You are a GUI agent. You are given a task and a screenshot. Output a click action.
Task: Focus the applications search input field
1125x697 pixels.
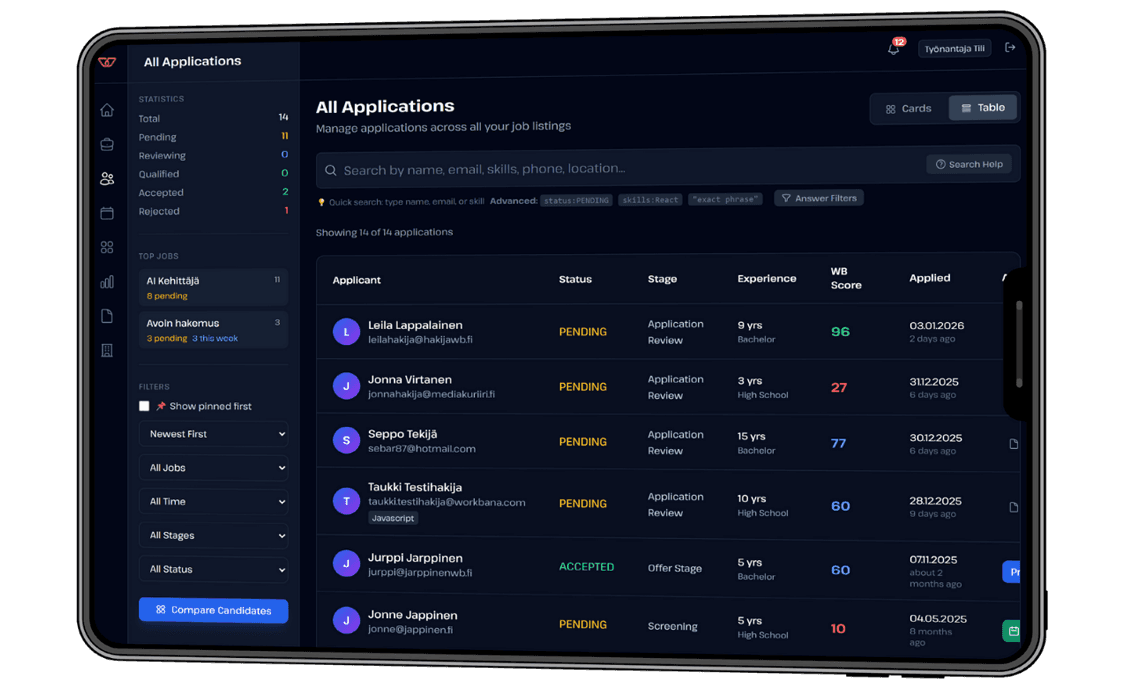coord(620,170)
